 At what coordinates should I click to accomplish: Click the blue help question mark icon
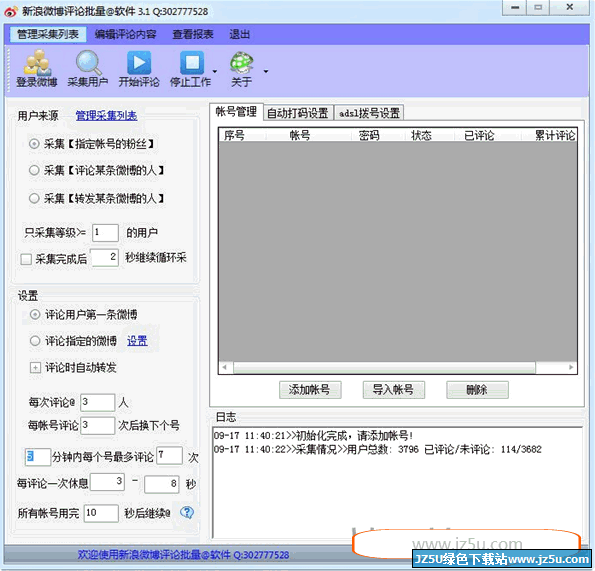coord(187,513)
